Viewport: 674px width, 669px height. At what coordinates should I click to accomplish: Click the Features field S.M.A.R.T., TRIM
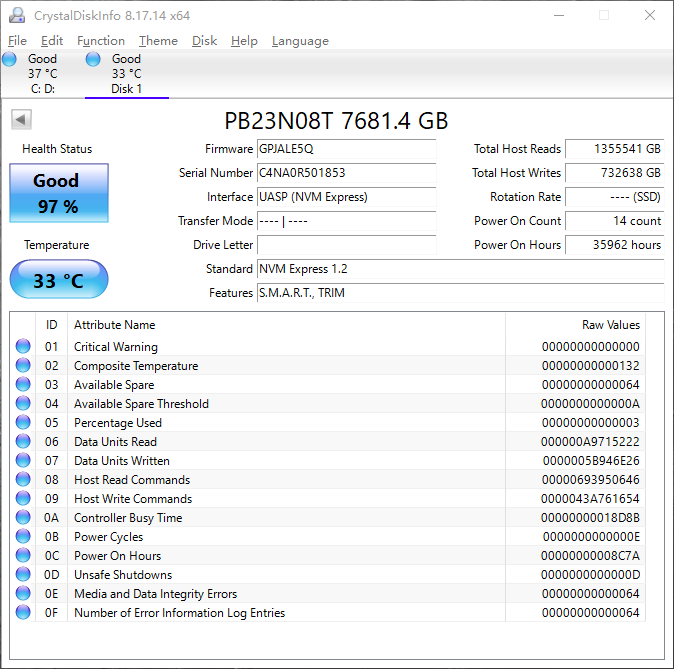(x=461, y=293)
